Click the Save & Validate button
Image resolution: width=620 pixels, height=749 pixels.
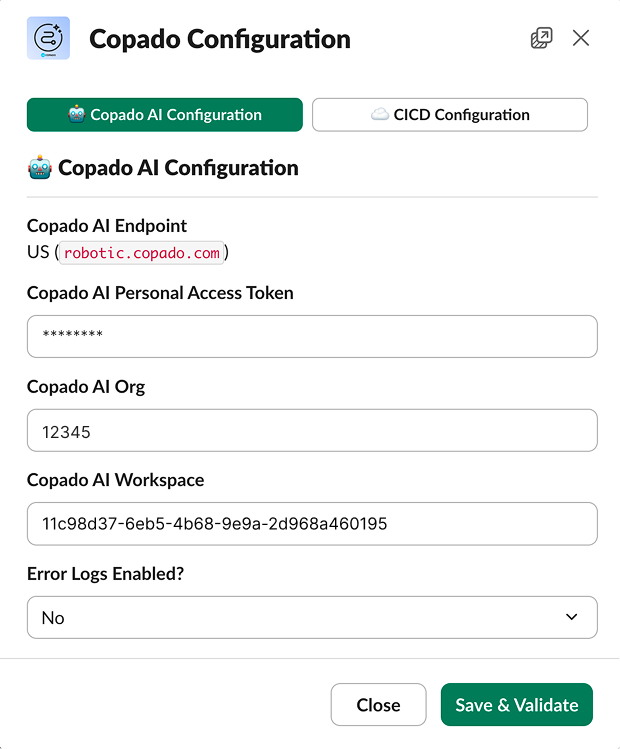[x=516, y=704]
